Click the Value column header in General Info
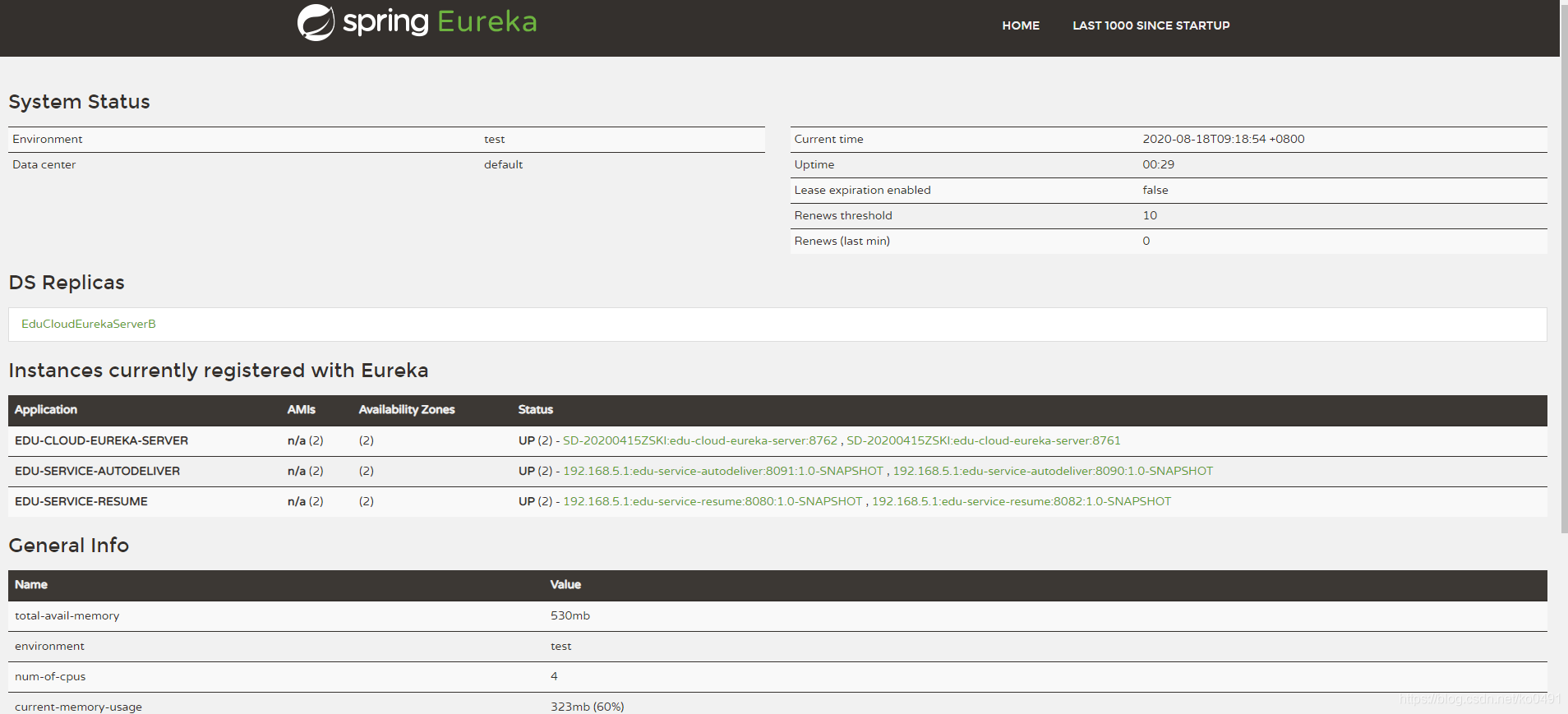Image resolution: width=1568 pixels, height=714 pixels. click(565, 584)
